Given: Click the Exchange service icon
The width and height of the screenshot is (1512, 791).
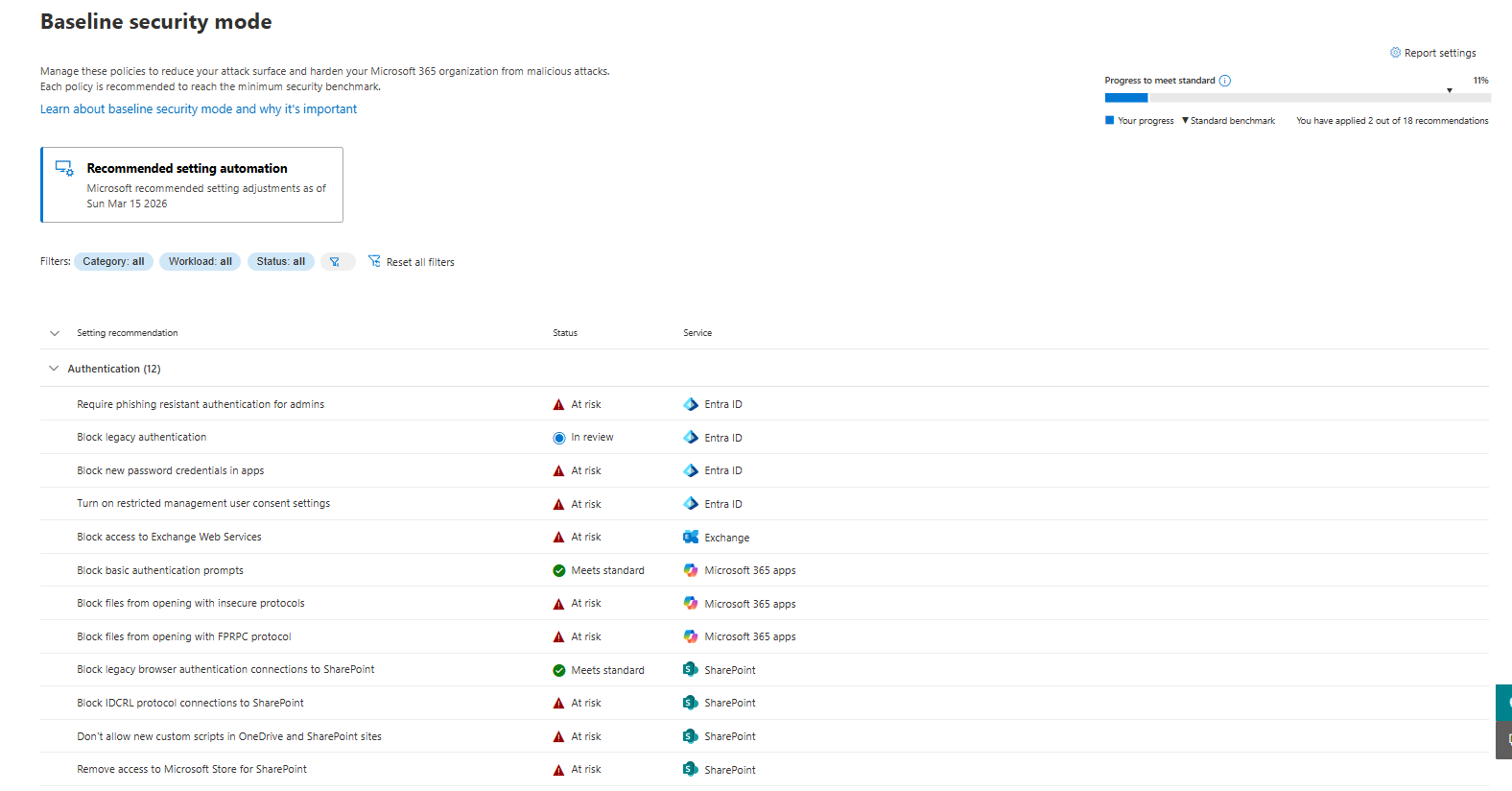Looking at the screenshot, I should 691,538.
